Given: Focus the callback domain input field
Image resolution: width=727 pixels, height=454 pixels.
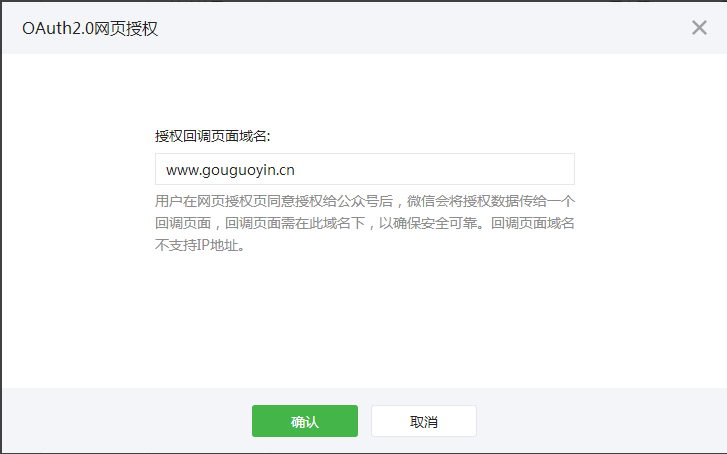Looking at the screenshot, I should click(x=364, y=169).
